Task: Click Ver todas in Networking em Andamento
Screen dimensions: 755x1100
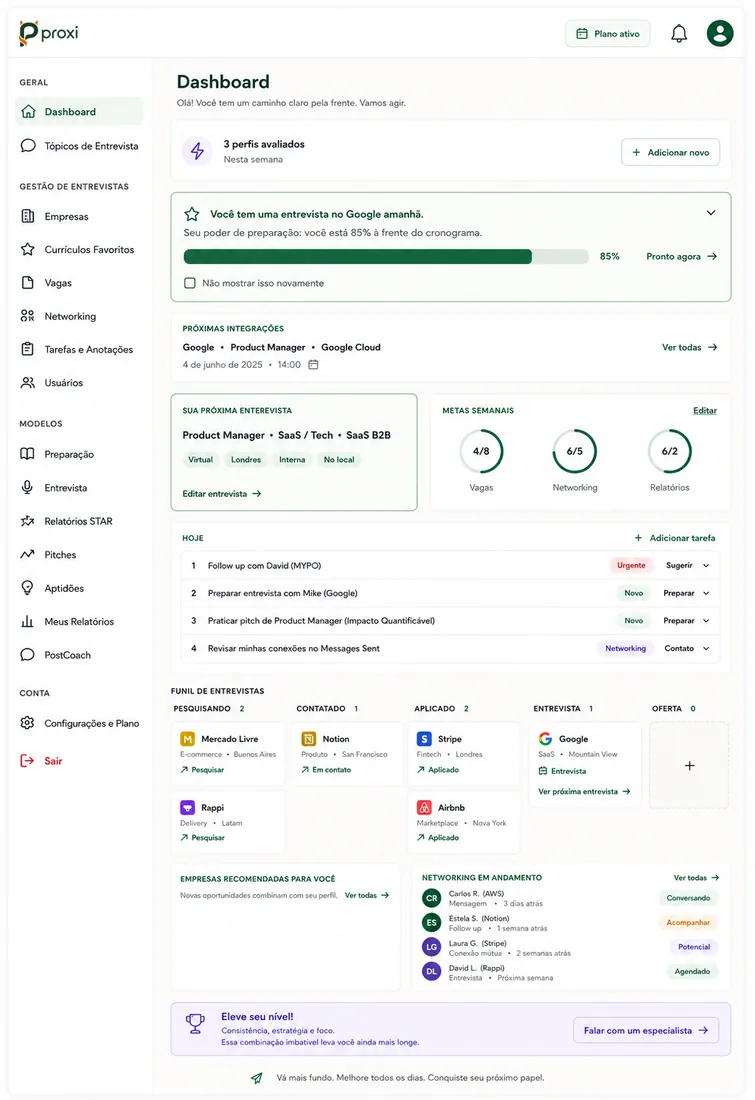Action: (696, 878)
